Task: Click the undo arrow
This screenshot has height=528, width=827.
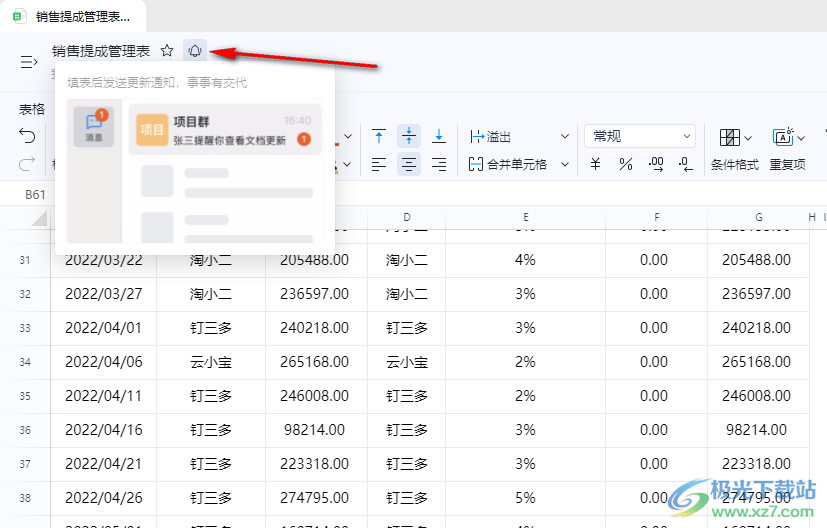Action: [x=28, y=136]
